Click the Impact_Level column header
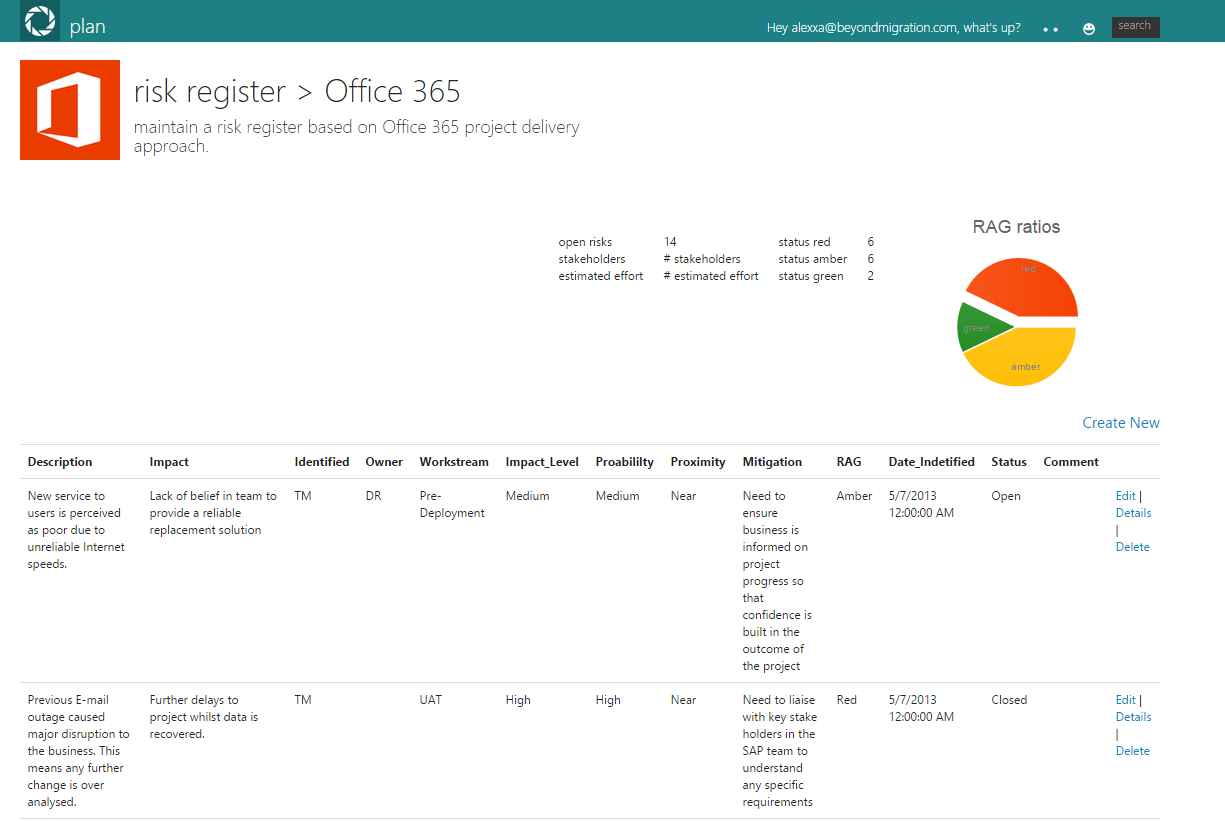Screen dimensions: 1225x821 pyautogui.click(x=542, y=462)
